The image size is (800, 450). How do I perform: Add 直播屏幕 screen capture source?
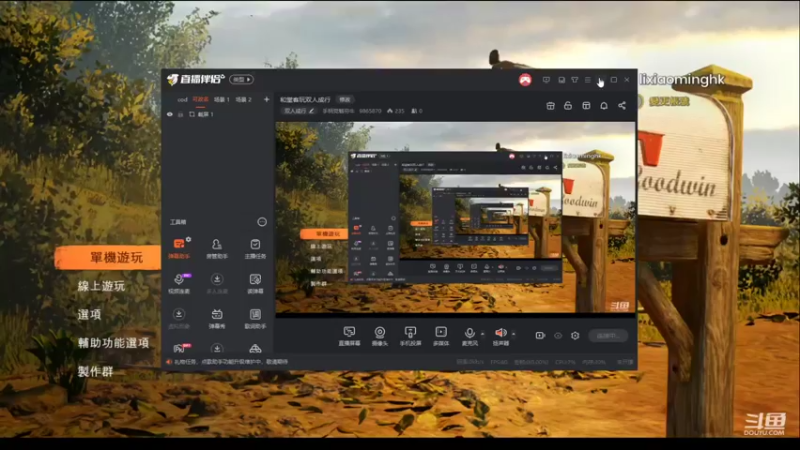click(x=349, y=336)
